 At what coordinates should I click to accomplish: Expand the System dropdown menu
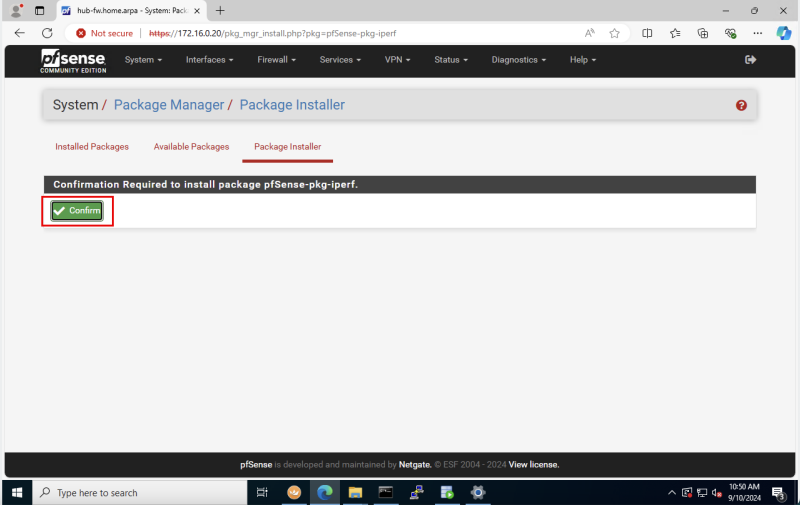143,60
